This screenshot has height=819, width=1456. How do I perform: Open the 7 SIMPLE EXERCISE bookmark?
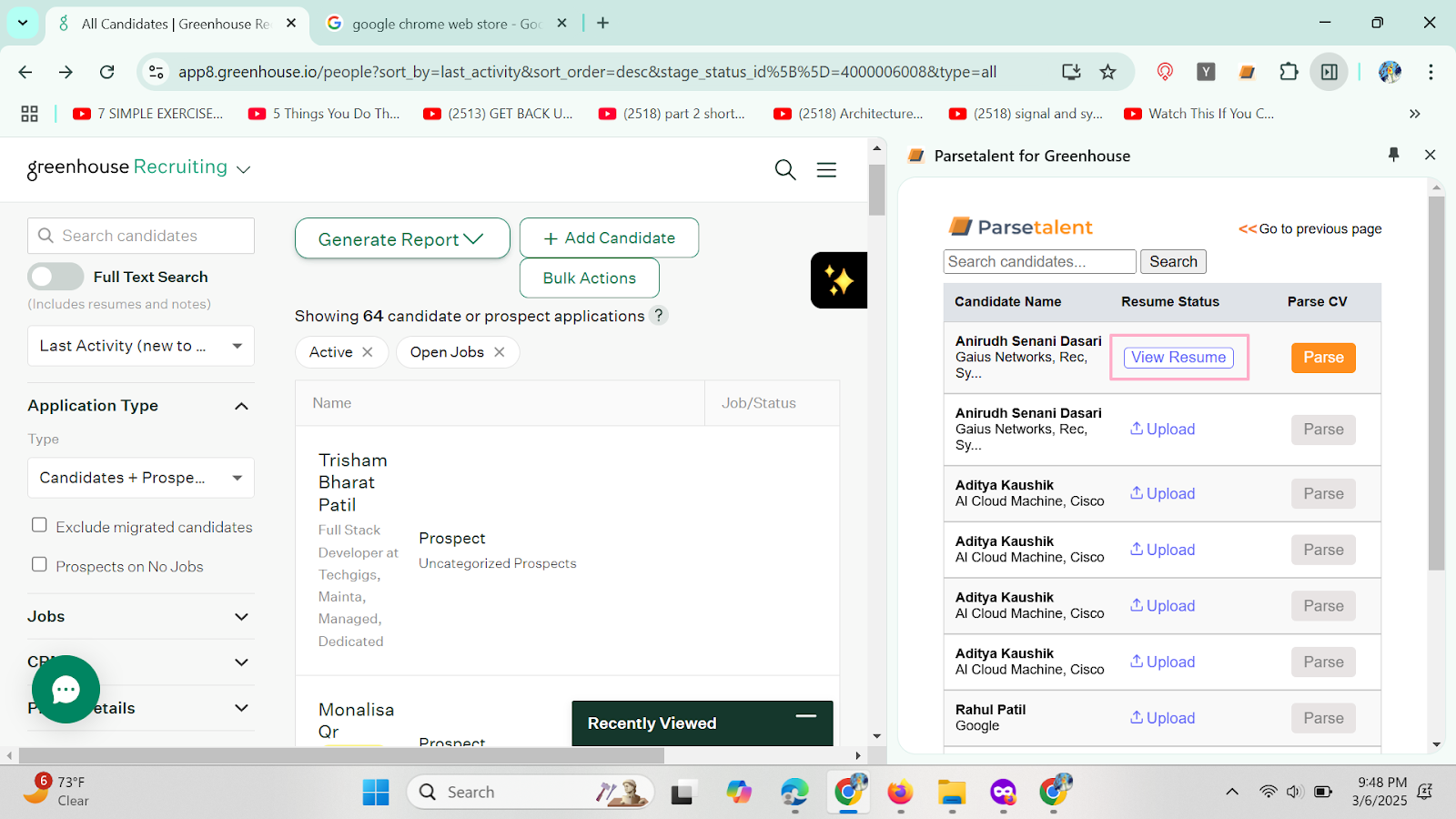[x=148, y=114]
